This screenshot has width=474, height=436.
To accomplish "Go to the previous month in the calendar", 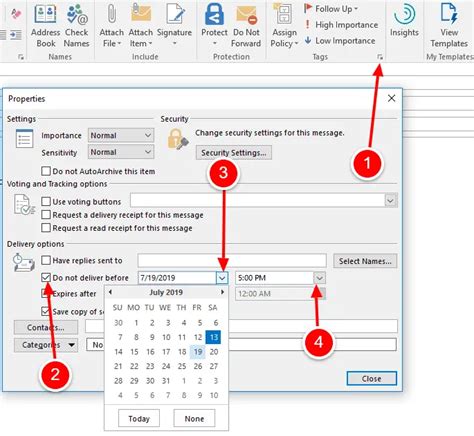I will pyautogui.click(x=110, y=292).
